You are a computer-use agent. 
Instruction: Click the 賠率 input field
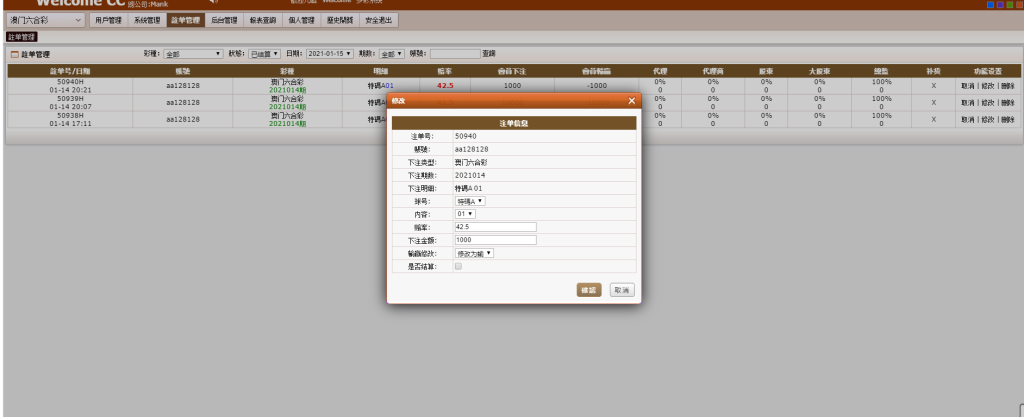(x=495, y=227)
